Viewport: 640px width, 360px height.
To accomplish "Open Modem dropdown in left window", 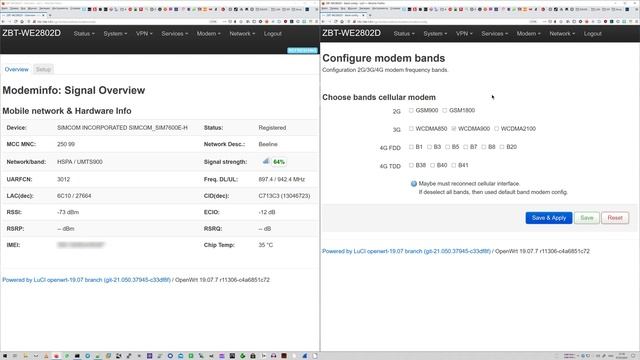I will tap(208, 34).
